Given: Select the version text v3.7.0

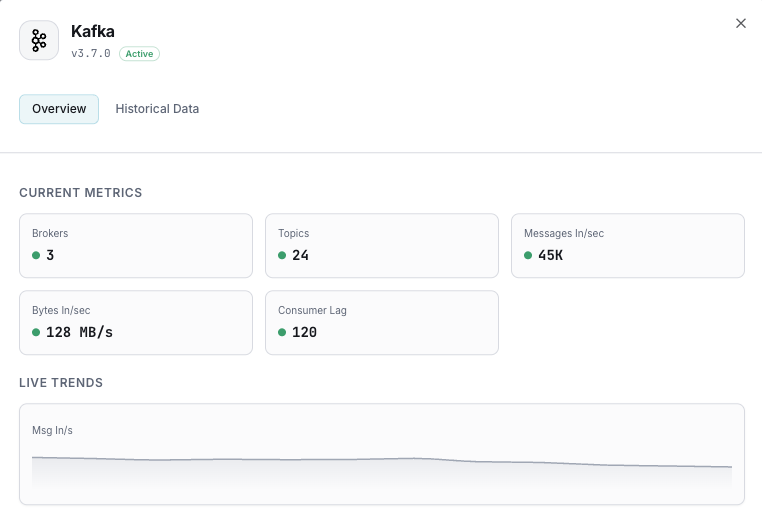Looking at the screenshot, I should [x=91, y=53].
